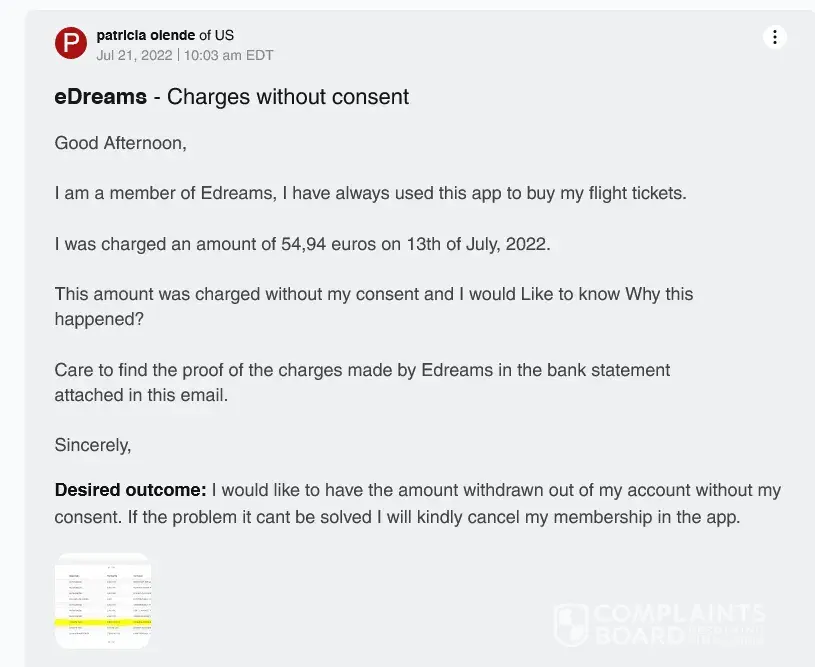
Task: Open the three-dot more options menu
Action: point(774,38)
